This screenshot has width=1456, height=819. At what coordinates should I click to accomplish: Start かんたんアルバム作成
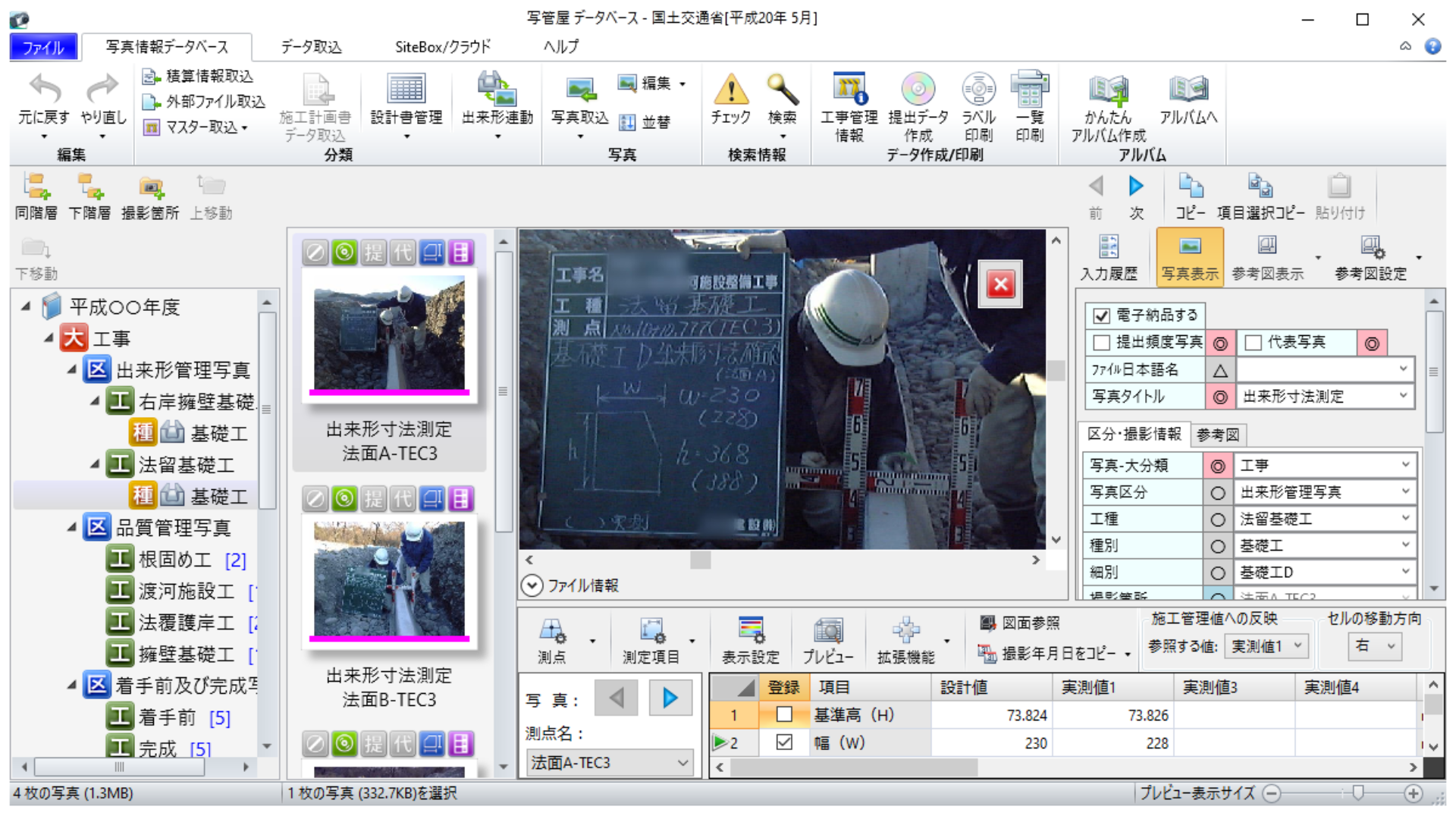pyautogui.click(x=1106, y=106)
